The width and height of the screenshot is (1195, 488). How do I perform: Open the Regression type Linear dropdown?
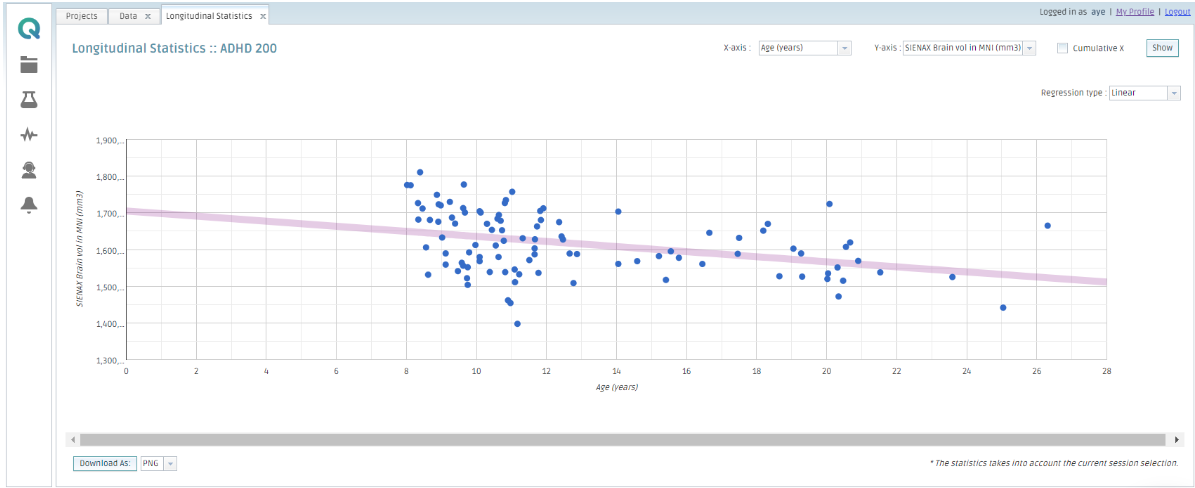point(1174,93)
